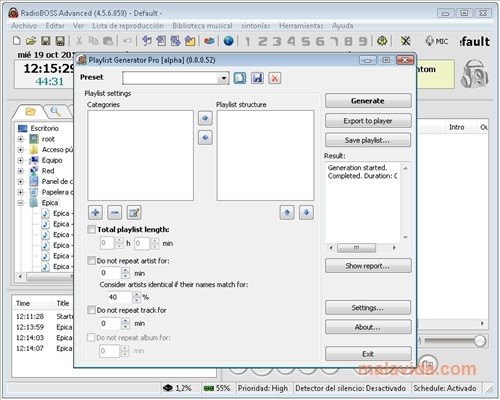
Task: Open the Ayuda menu
Action: click(342, 26)
